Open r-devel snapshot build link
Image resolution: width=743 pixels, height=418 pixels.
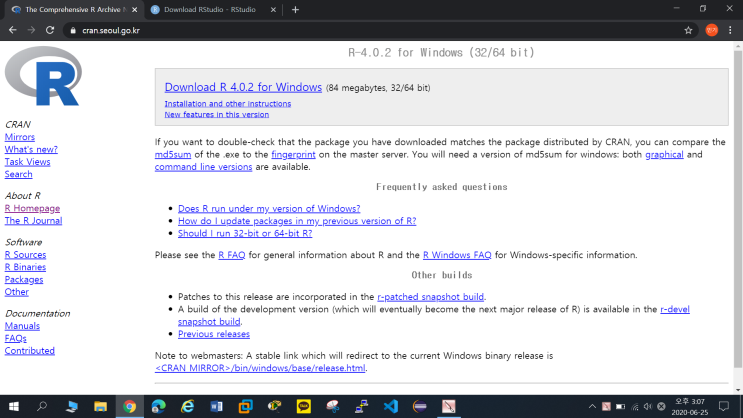pos(675,309)
